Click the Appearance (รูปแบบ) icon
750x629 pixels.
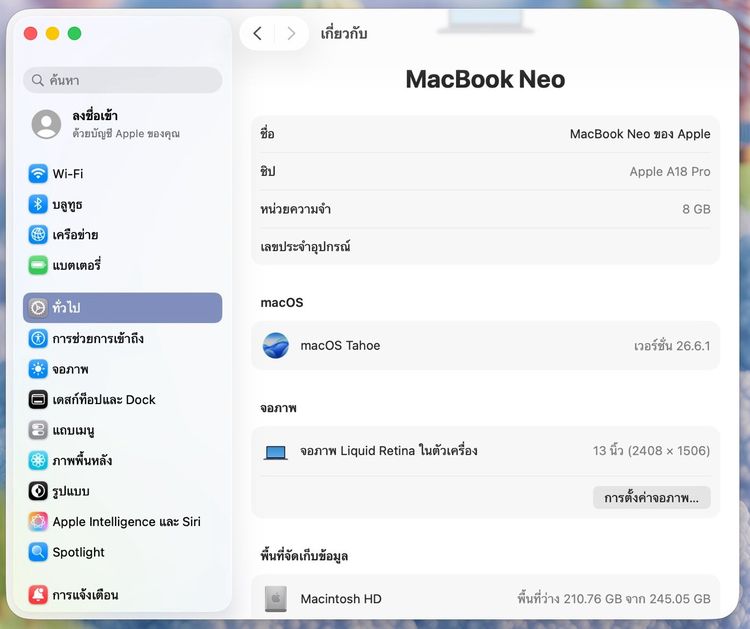pos(38,491)
